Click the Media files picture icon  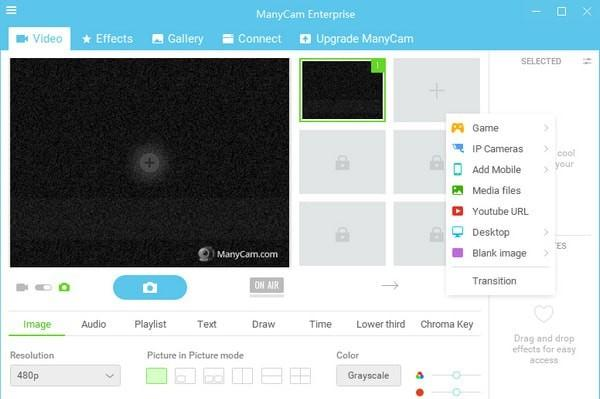point(458,190)
